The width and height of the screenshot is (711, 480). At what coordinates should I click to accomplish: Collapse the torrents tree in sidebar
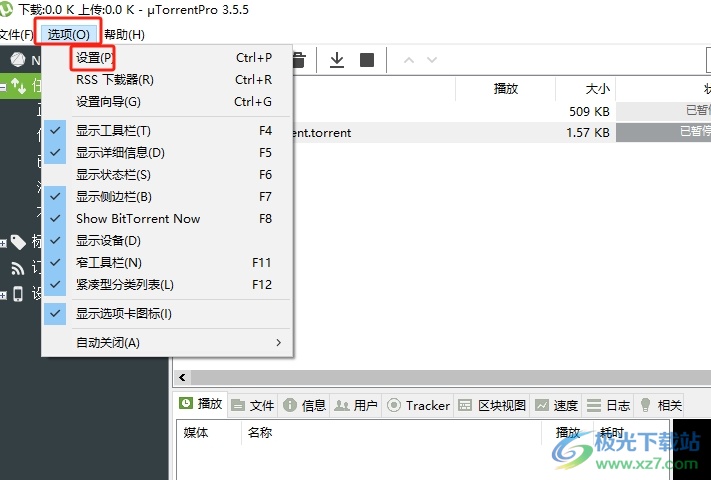3,85
